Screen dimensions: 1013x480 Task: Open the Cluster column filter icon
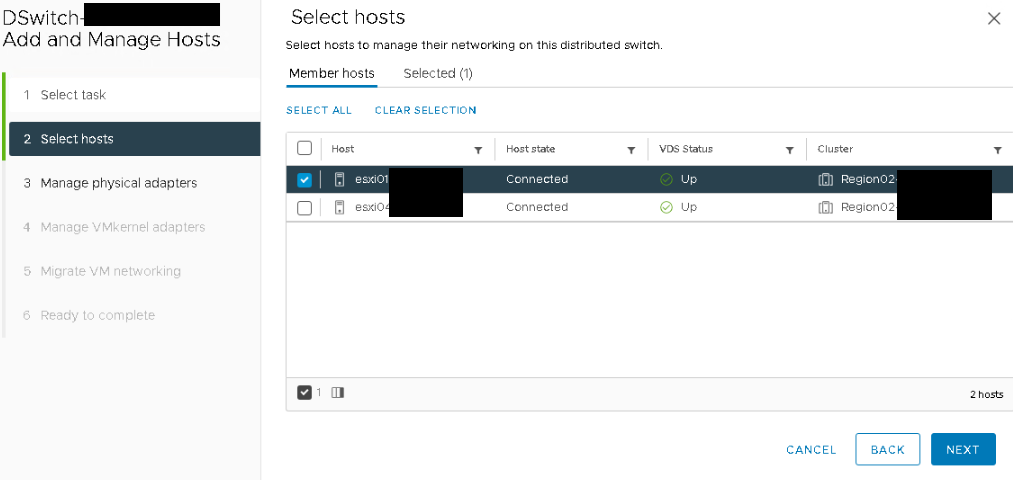(997, 150)
